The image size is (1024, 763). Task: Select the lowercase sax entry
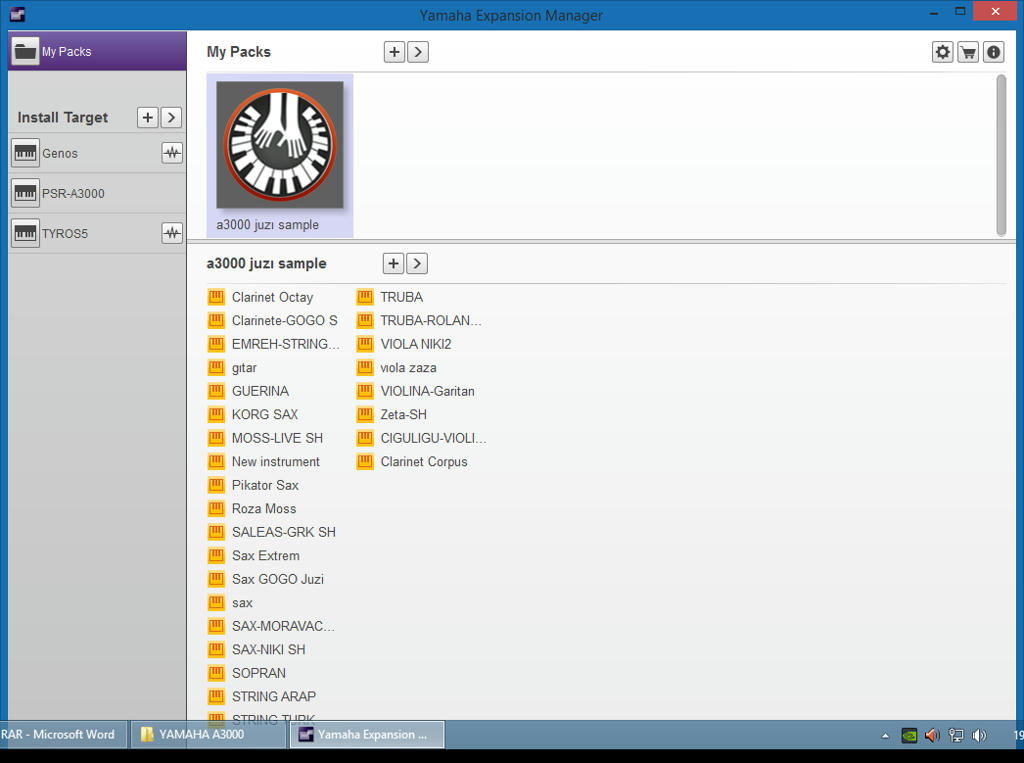231,603
